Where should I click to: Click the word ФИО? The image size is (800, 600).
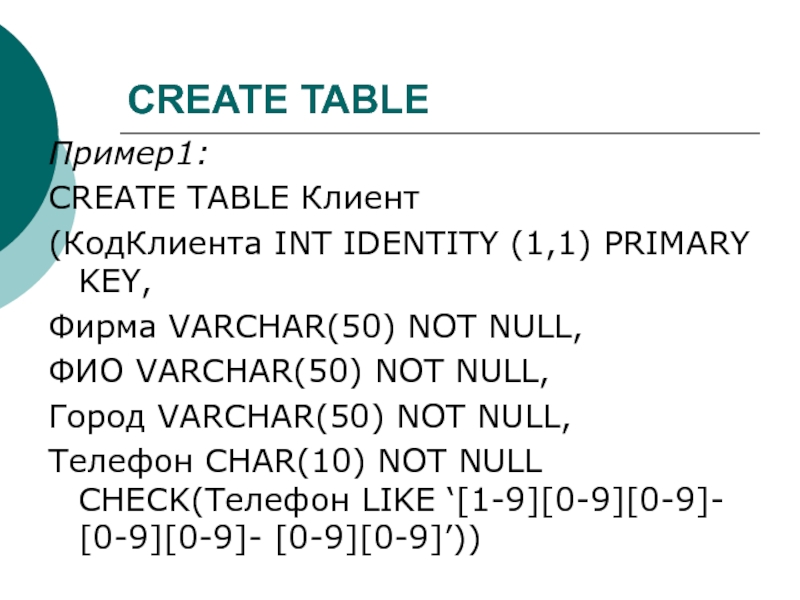click(x=87, y=372)
